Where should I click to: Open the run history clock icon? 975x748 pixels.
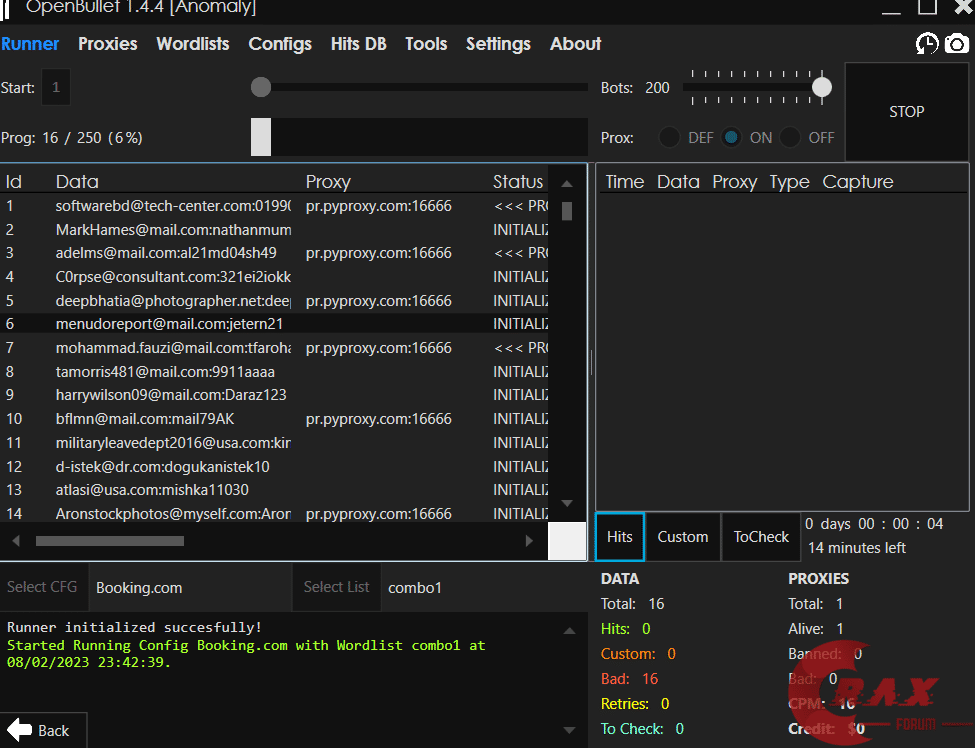click(927, 44)
